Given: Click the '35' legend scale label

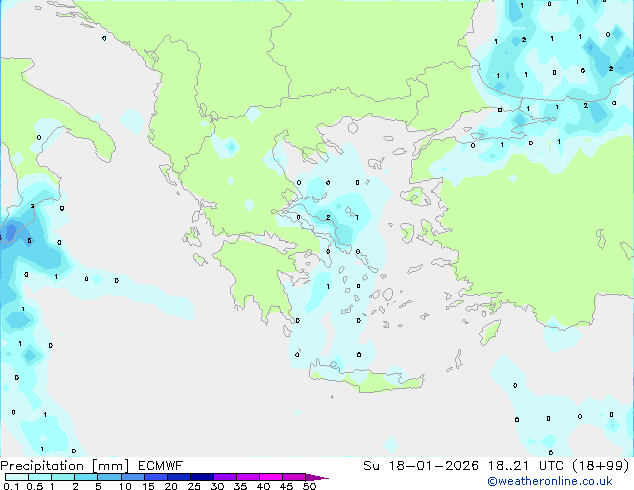Looking at the screenshot, I should pos(240,486).
